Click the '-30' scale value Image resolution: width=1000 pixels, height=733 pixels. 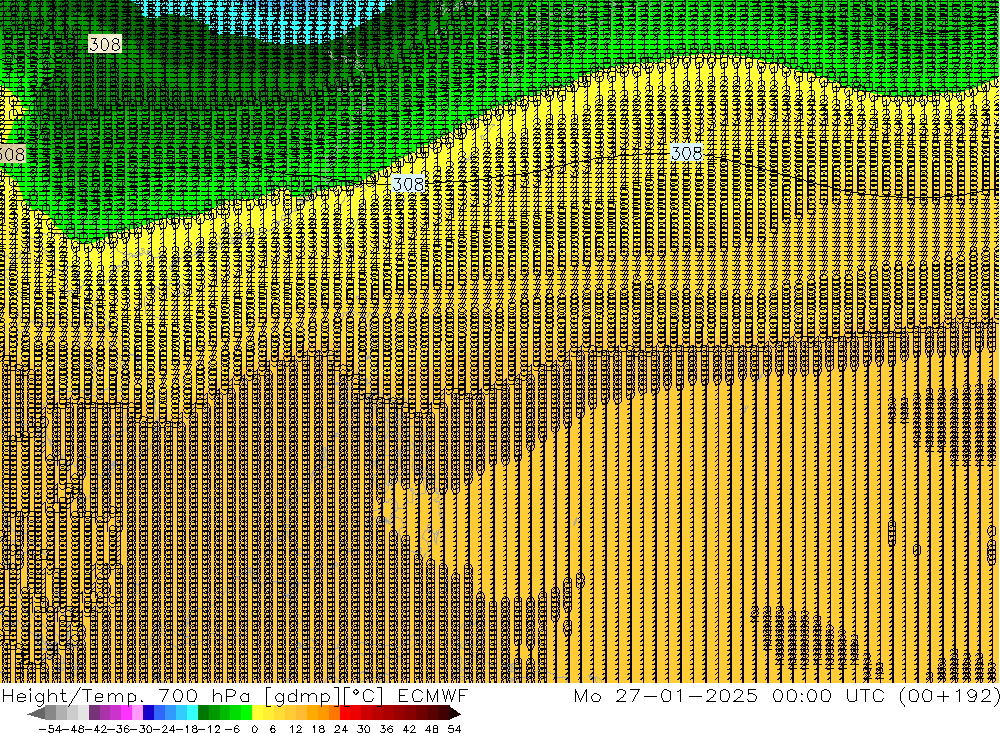click(x=140, y=729)
